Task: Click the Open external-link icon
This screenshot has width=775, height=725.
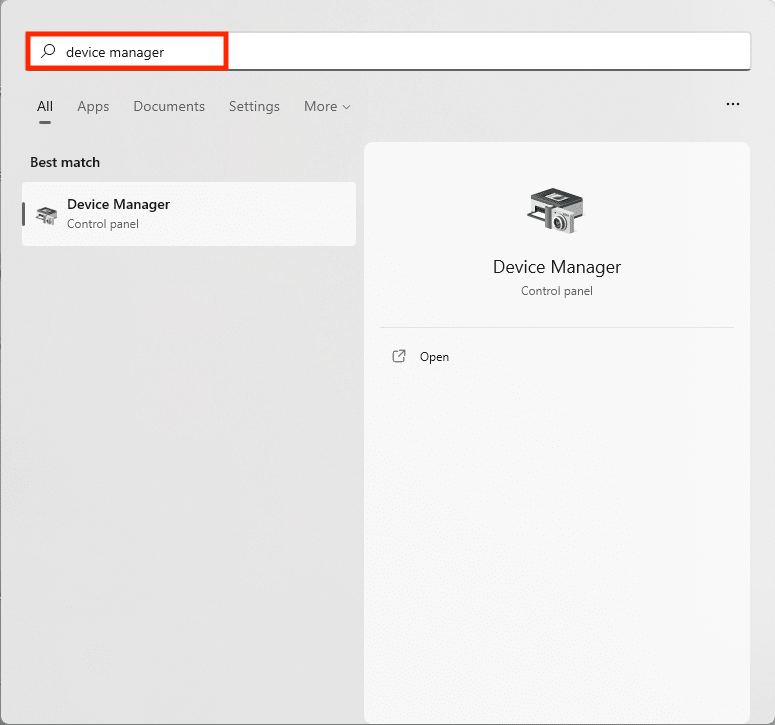Action: point(399,356)
